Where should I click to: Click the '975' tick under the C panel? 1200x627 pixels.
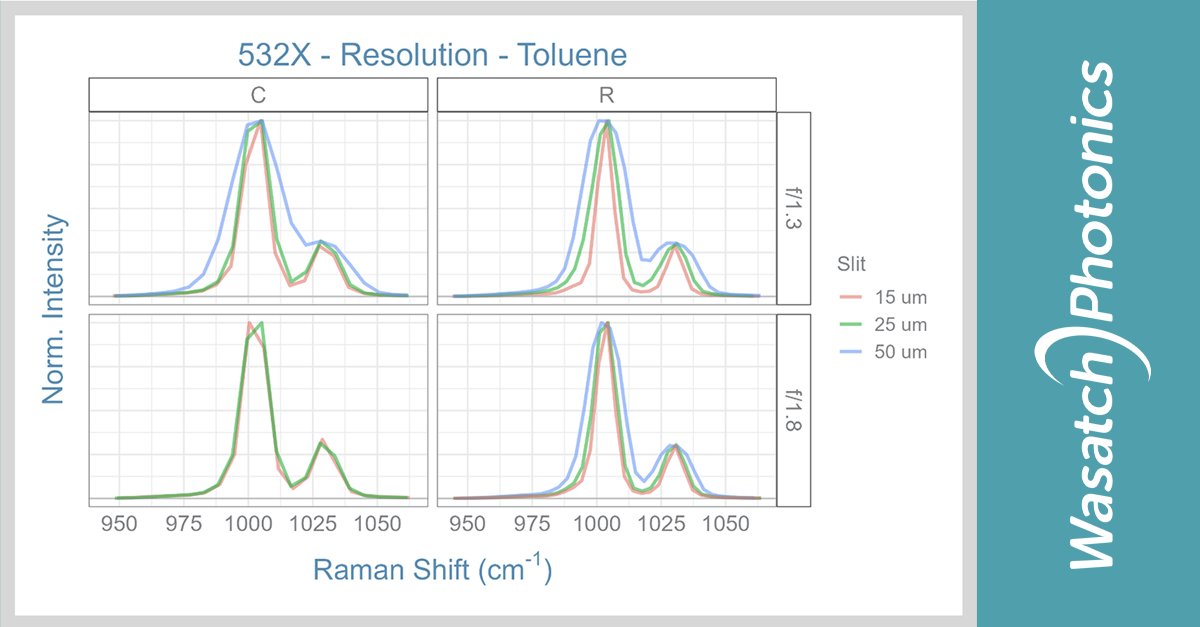(184, 524)
